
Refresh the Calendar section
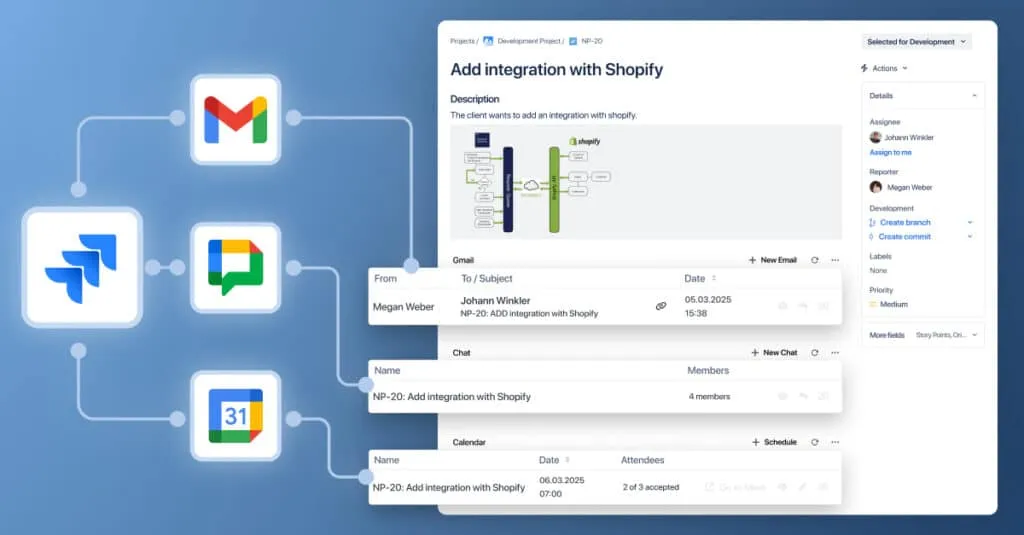tap(814, 442)
